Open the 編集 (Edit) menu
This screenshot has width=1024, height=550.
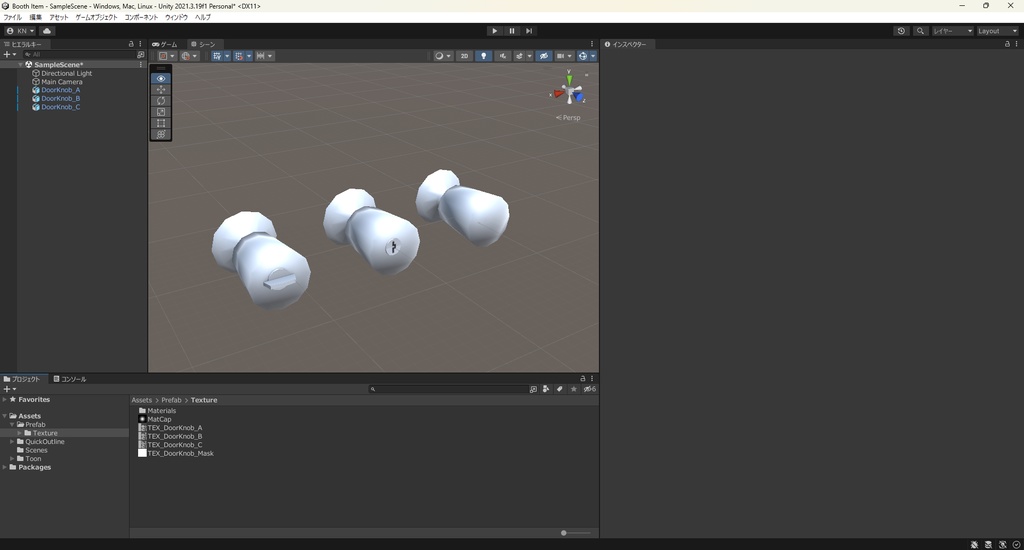pyautogui.click(x=35, y=17)
